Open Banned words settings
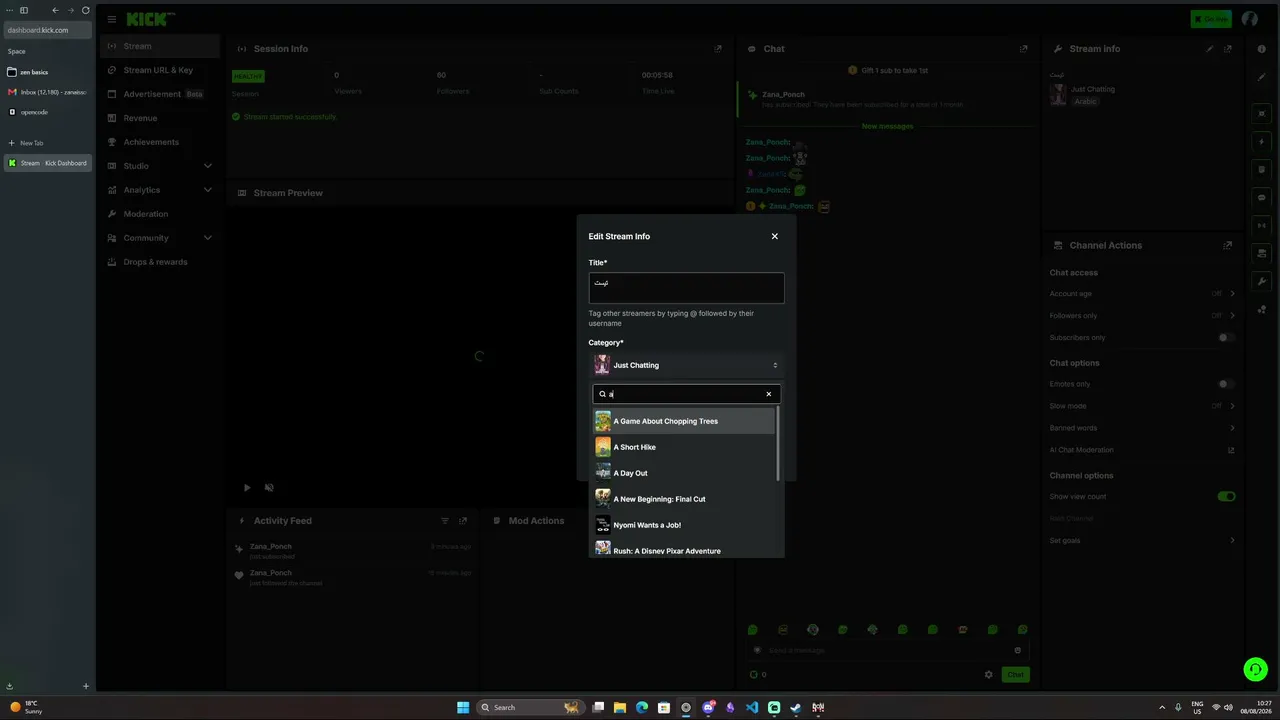 (1142, 428)
